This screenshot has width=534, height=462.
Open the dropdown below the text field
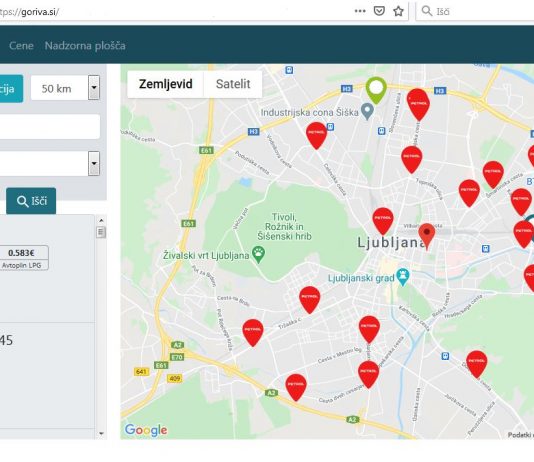click(94, 163)
